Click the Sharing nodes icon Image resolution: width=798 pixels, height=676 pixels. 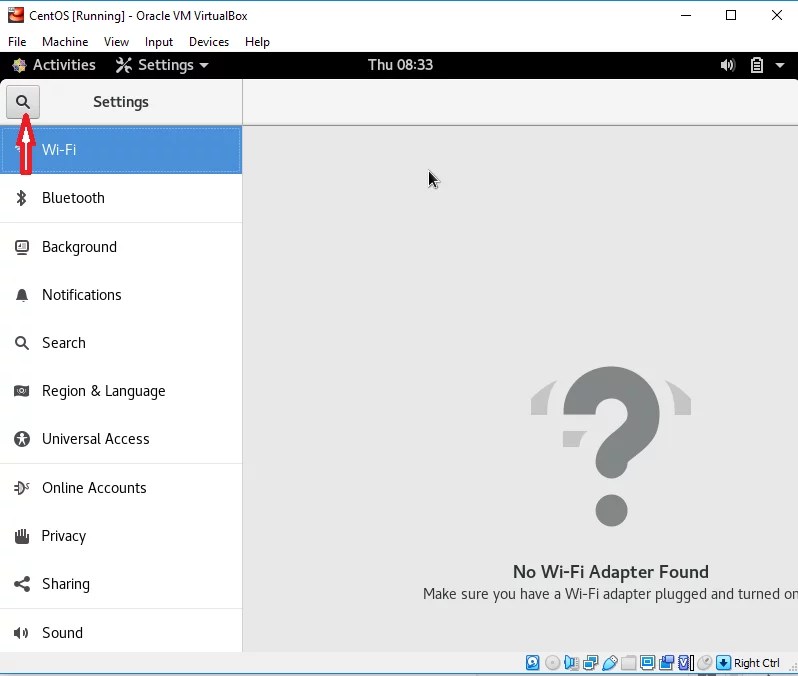point(21,584)
